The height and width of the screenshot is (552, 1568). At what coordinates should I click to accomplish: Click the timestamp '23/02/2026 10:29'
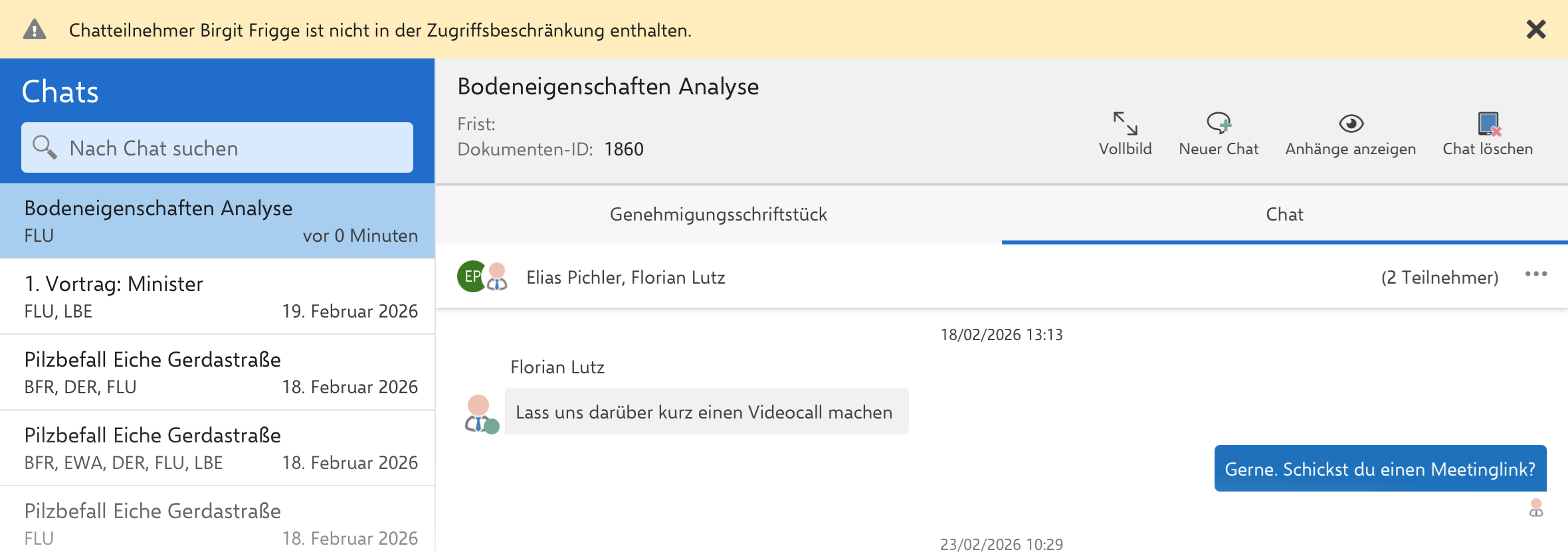tap(1001, 545)
